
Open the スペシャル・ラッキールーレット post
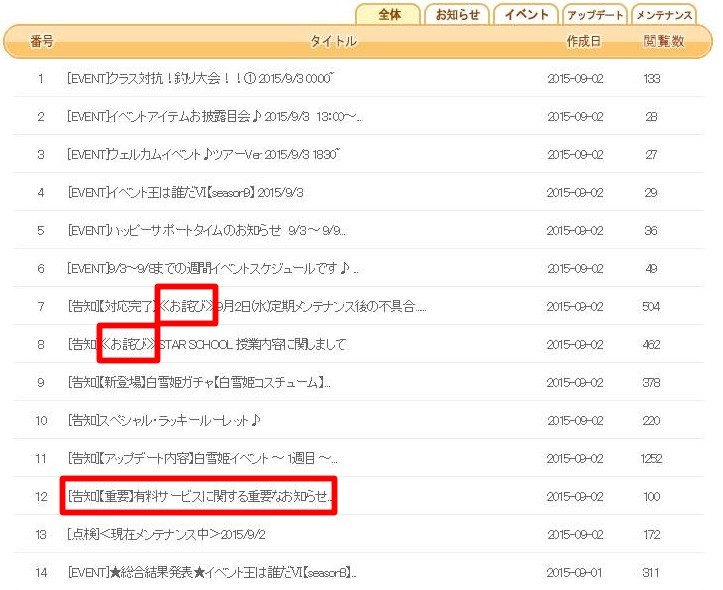coord(164,421)
